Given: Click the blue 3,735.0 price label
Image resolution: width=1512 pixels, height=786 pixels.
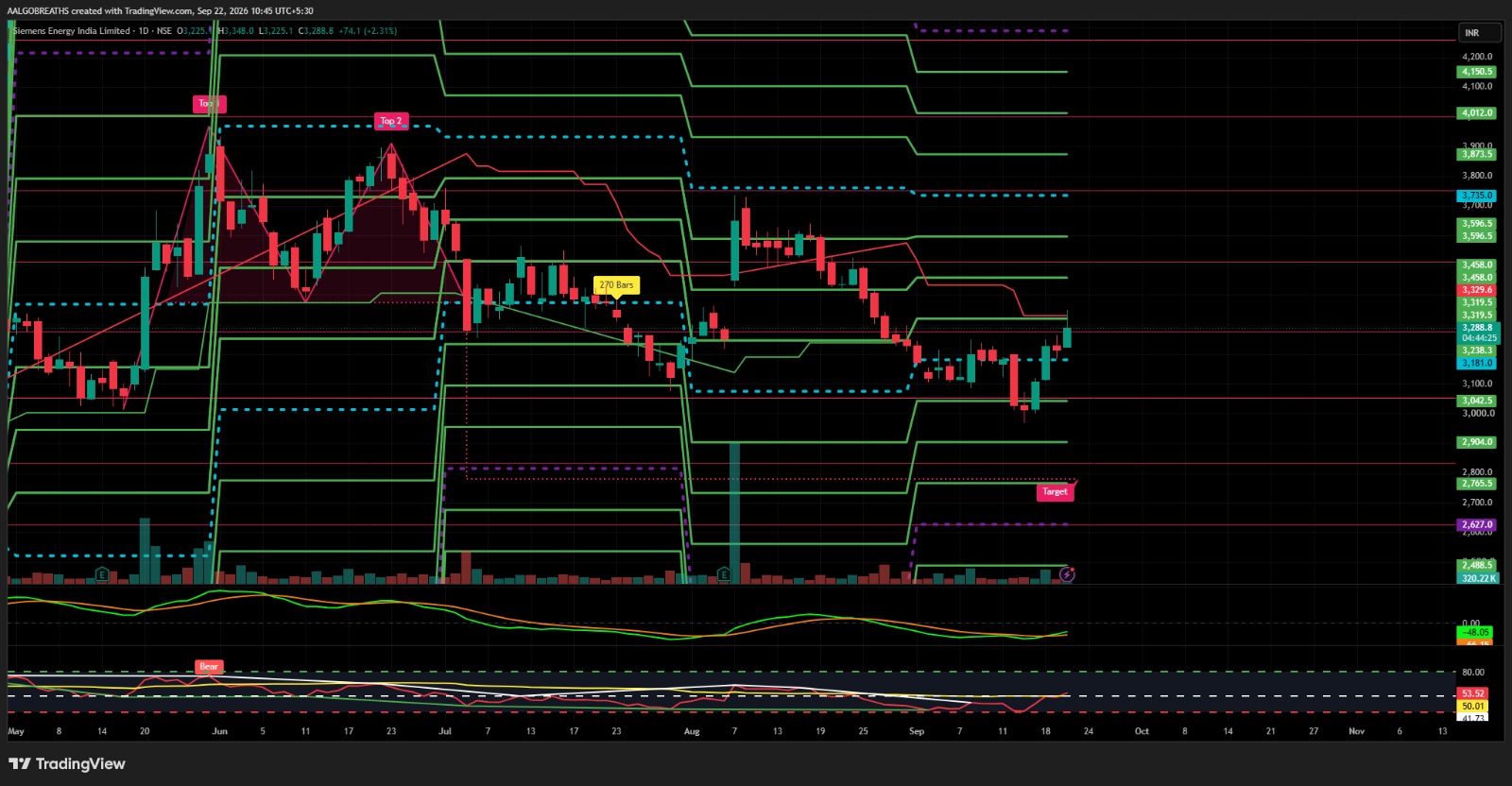Looking at the screenshot, I should point(1477,196).
